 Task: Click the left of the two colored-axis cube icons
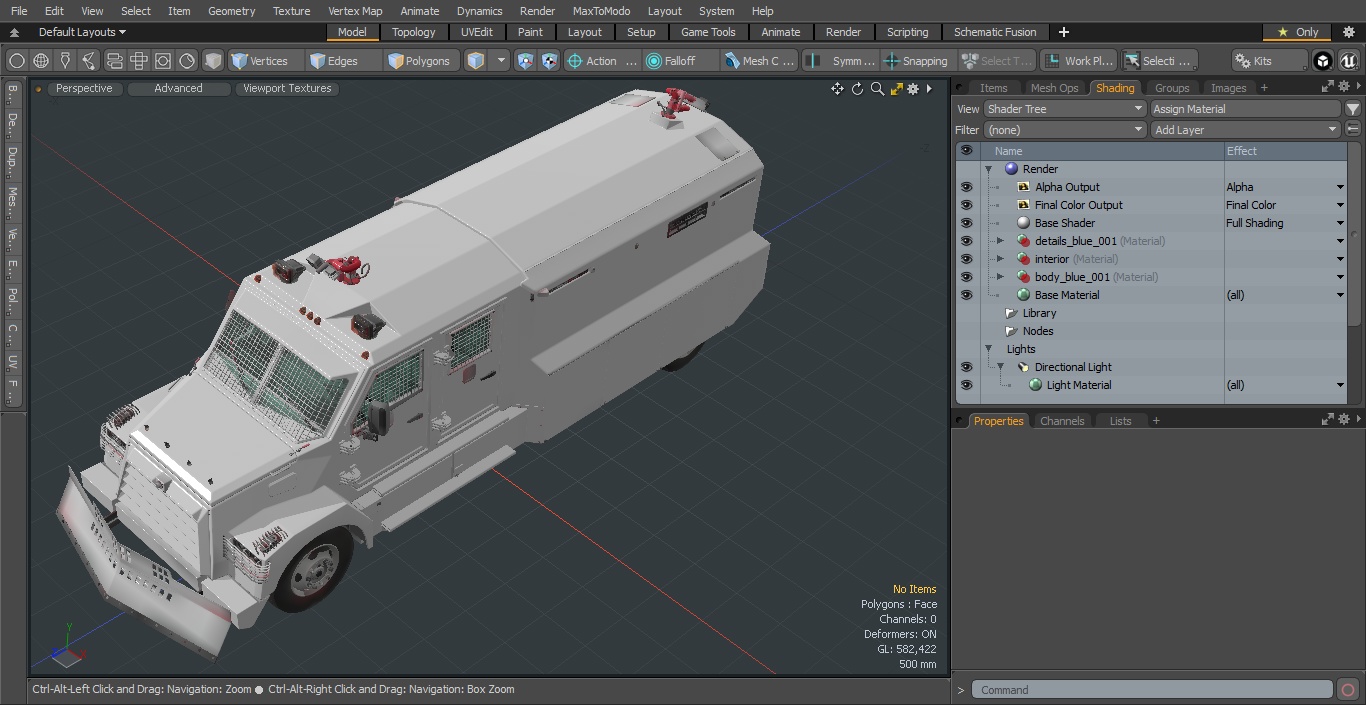(x=526, y=61)
